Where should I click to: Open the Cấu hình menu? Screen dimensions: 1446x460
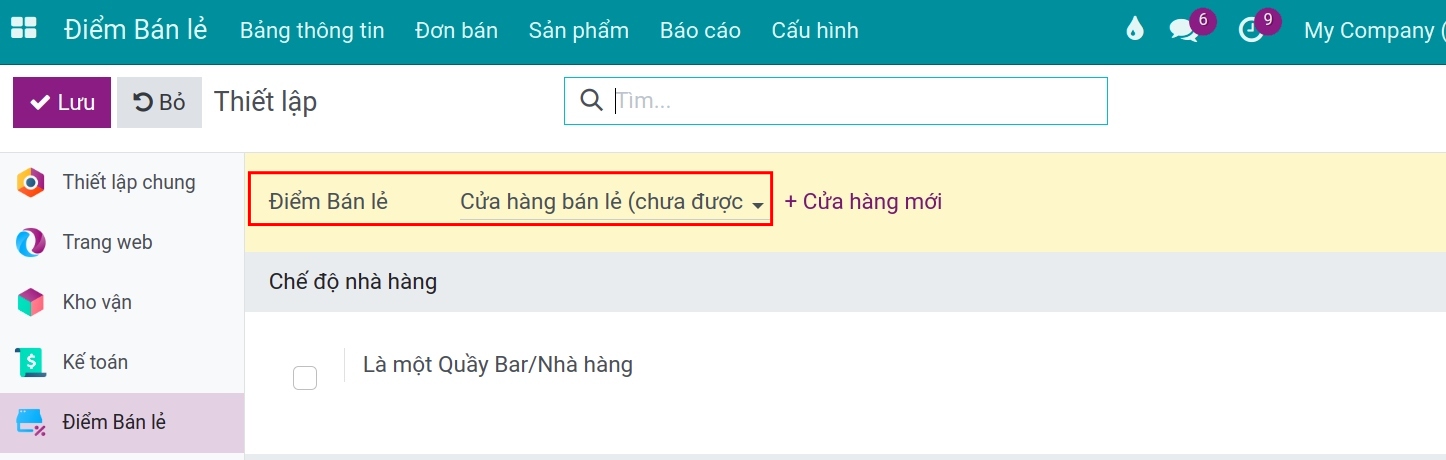click(x=815, y=31)
